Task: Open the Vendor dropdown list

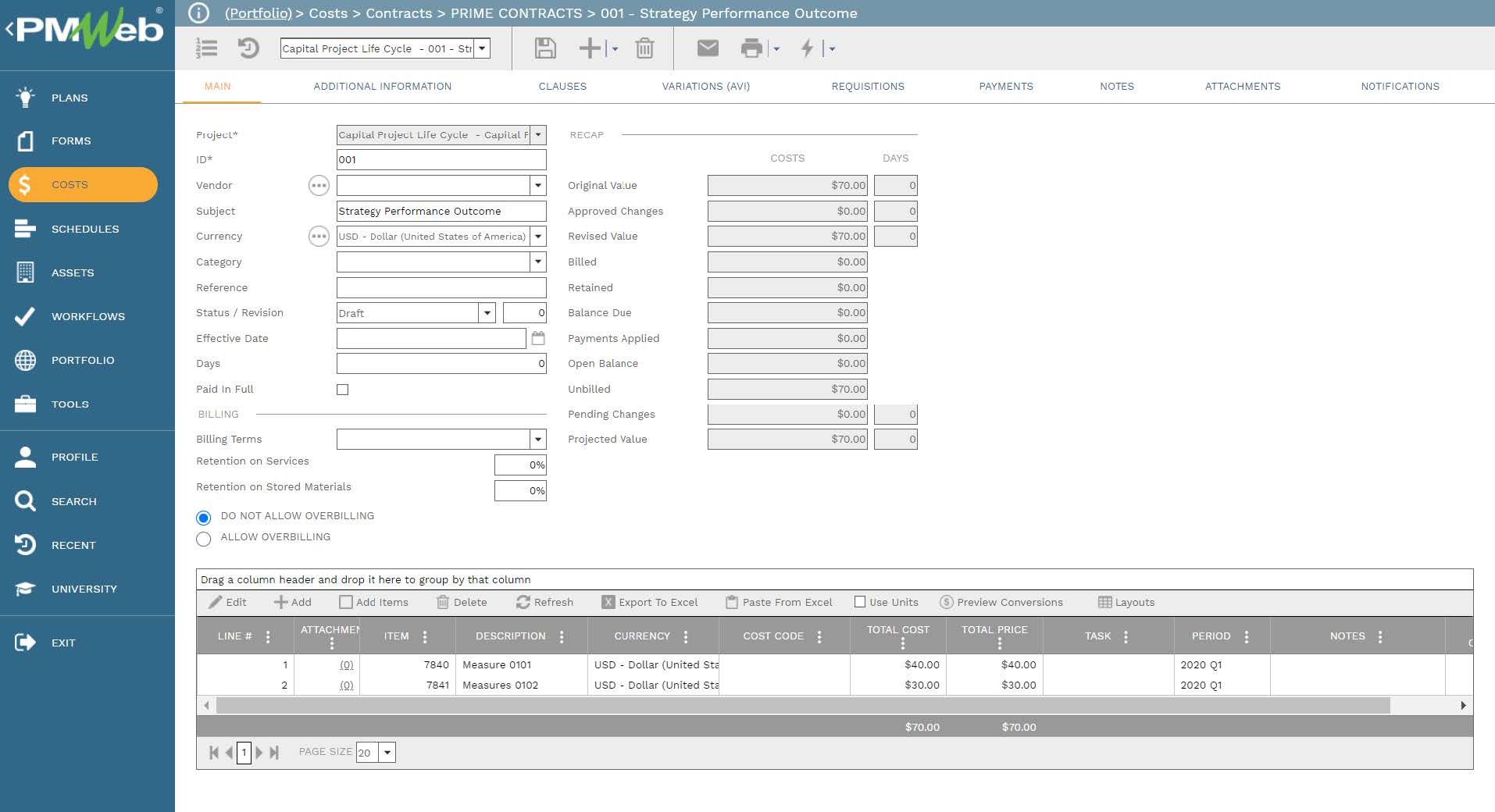Action: click(538, 185)
